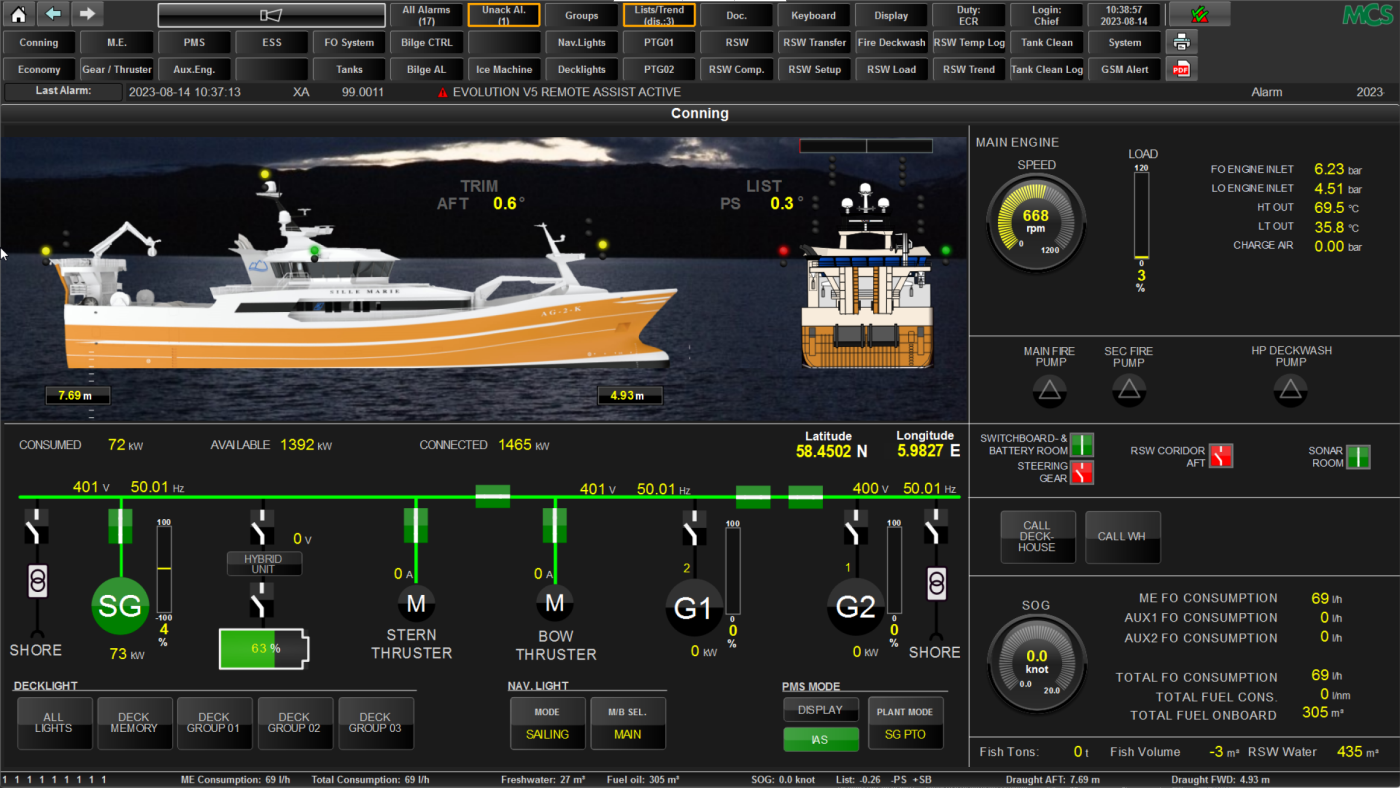The height and width of the screenshot is (788, 1400).
Task: Toggle the stern thruster breaker
Action: (415, 525)
